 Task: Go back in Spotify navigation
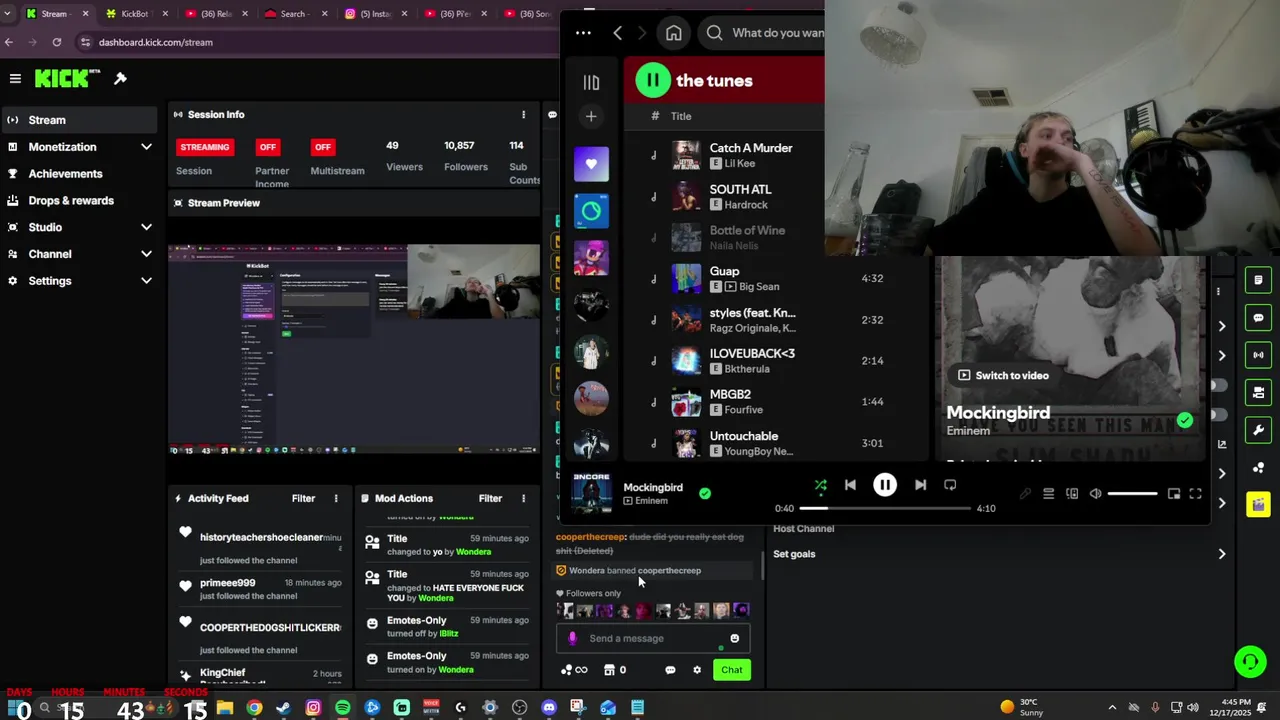tap(617, 33)
